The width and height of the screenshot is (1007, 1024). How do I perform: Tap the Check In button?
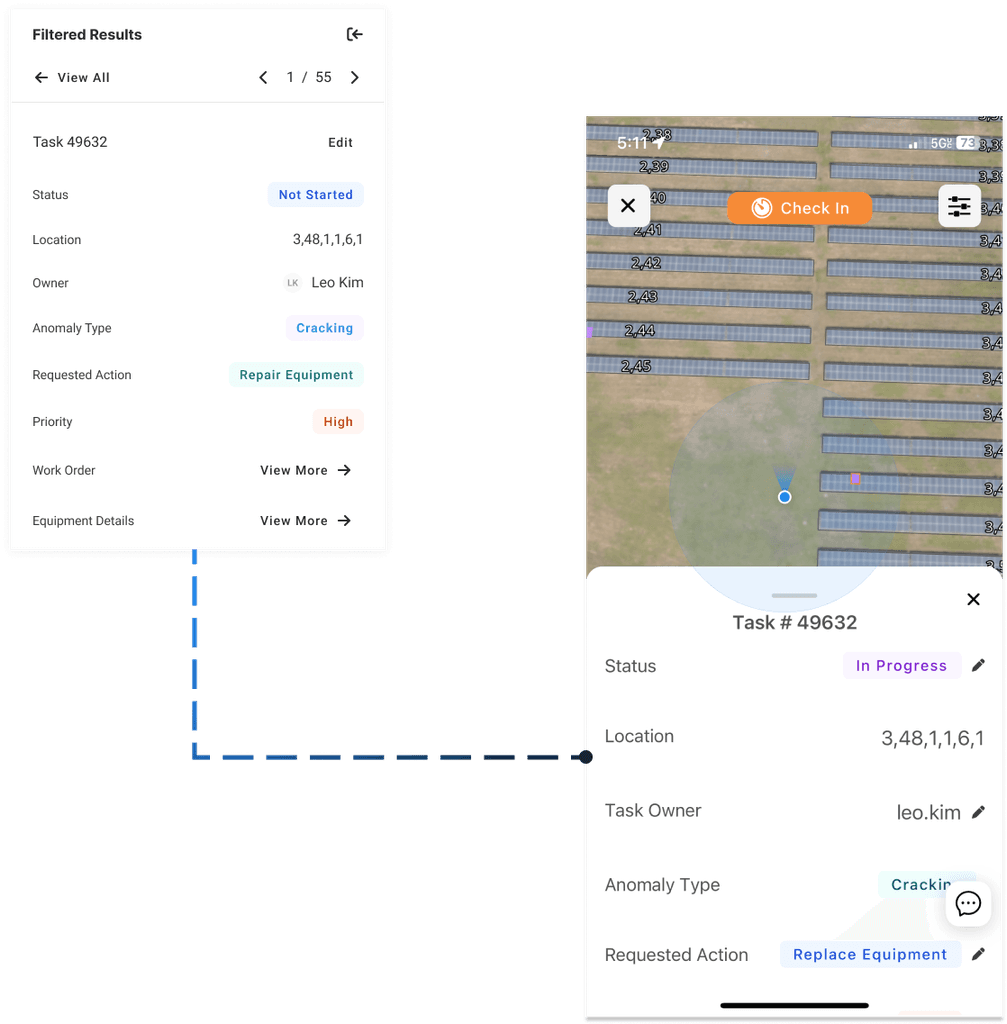(x=799, y=207)
